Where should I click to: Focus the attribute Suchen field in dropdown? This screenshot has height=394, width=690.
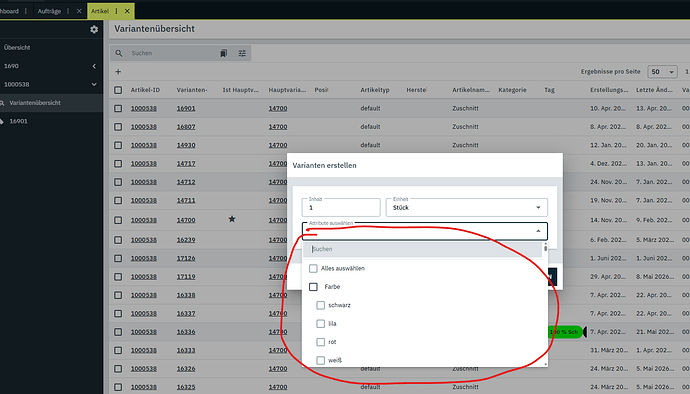422,249
